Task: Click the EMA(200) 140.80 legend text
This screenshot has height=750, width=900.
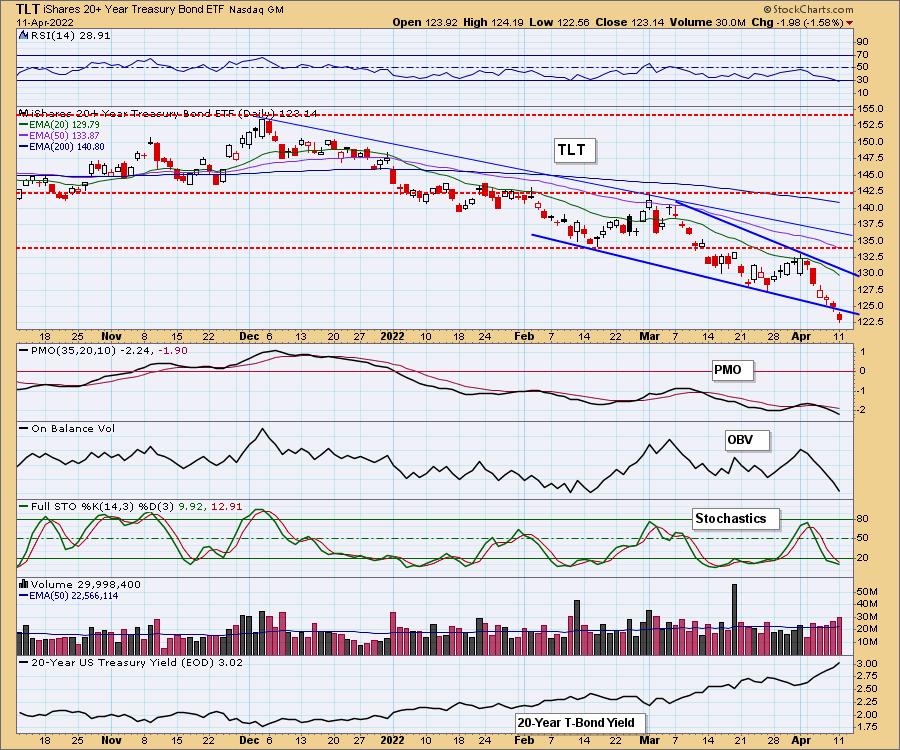Action: point(67,146)
